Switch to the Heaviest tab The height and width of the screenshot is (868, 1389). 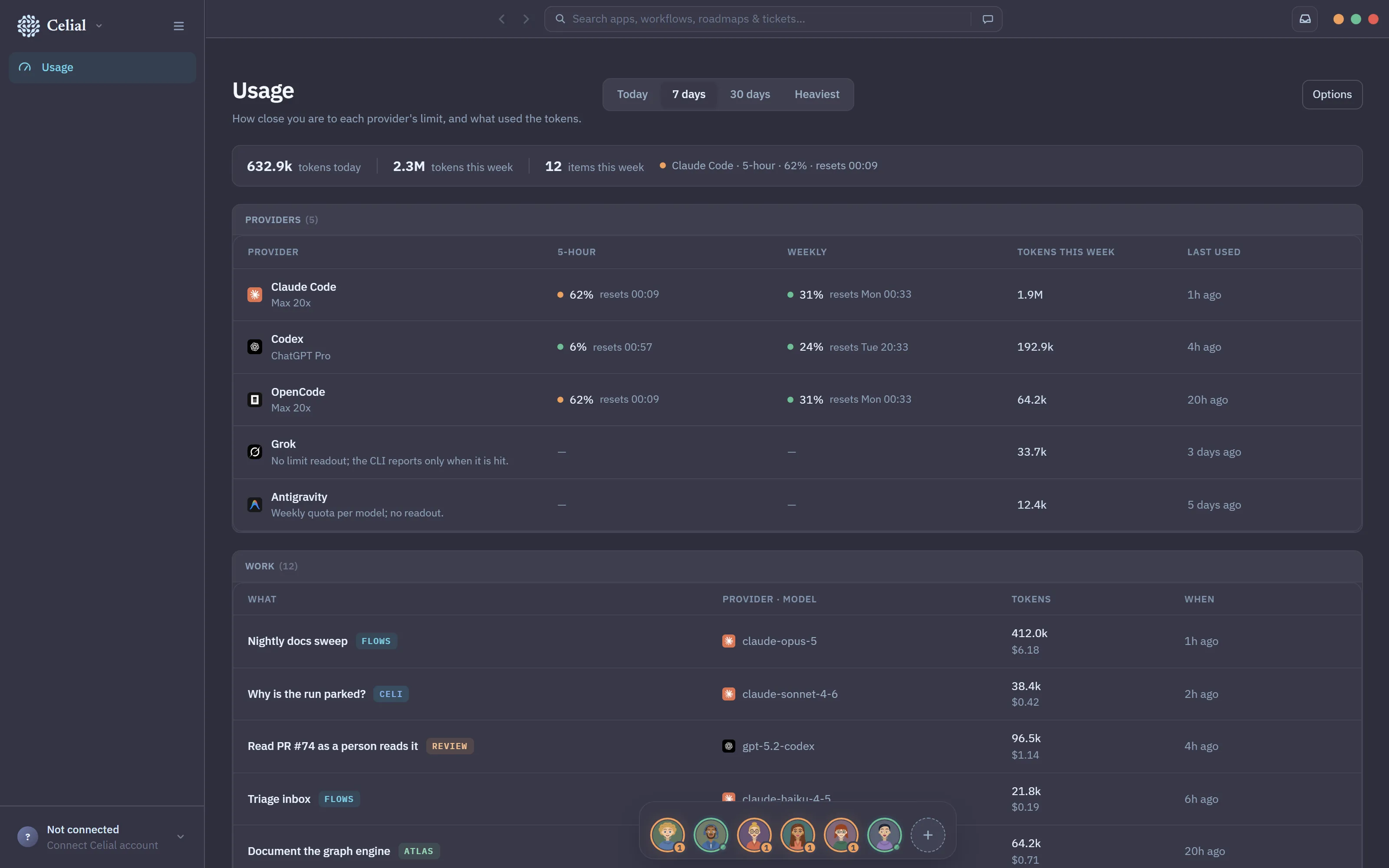(x=817, y=95)
